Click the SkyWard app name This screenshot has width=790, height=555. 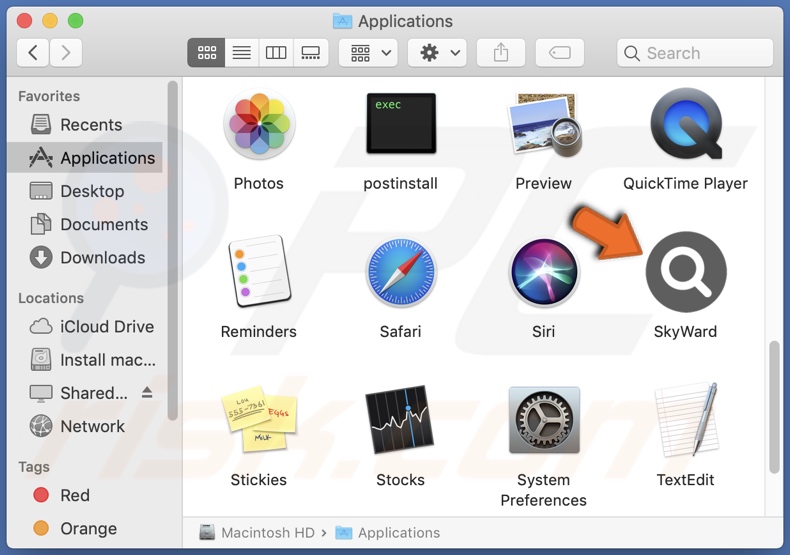(x=685, y=331)
